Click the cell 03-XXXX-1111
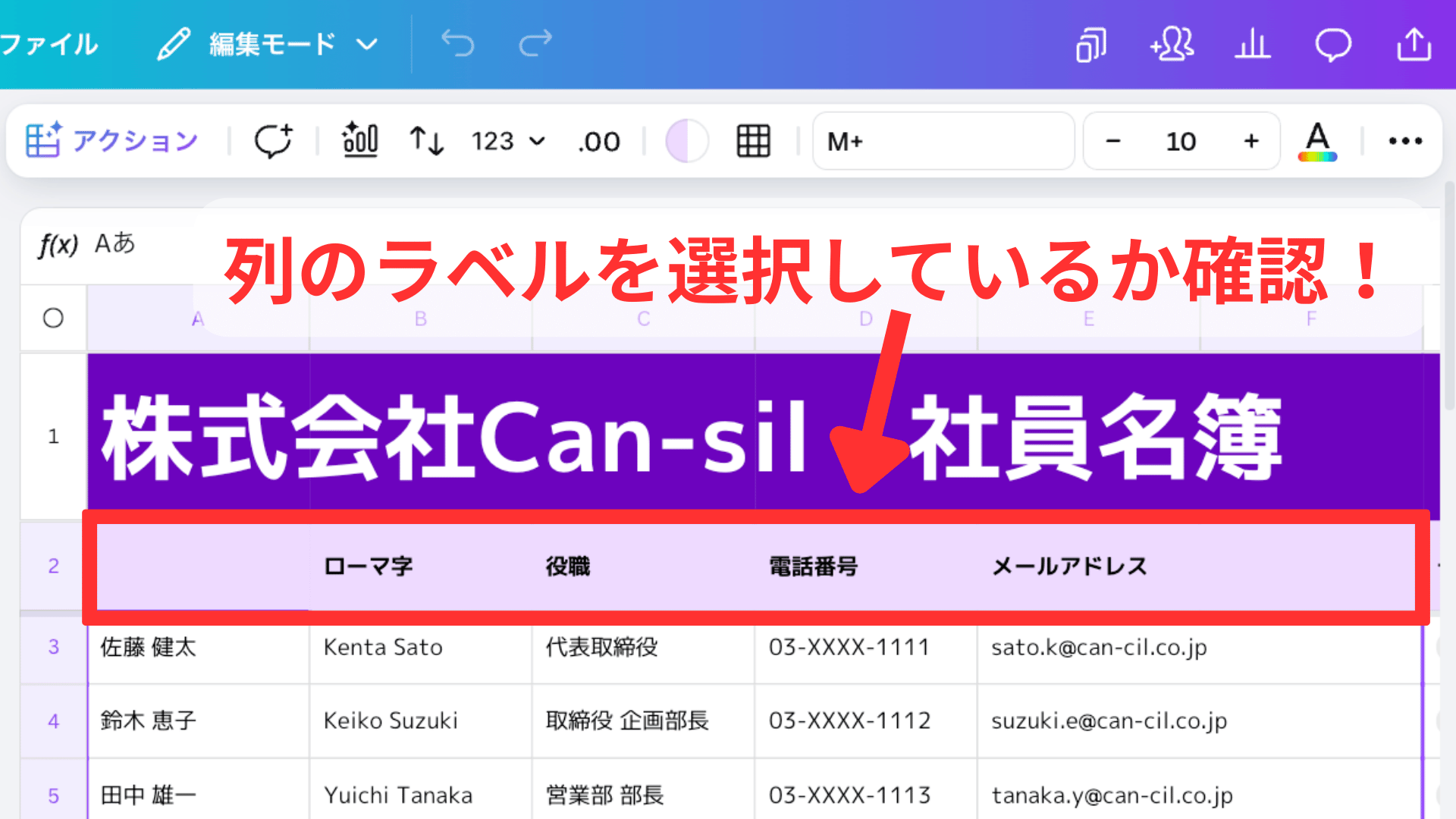 pos(866,647)
